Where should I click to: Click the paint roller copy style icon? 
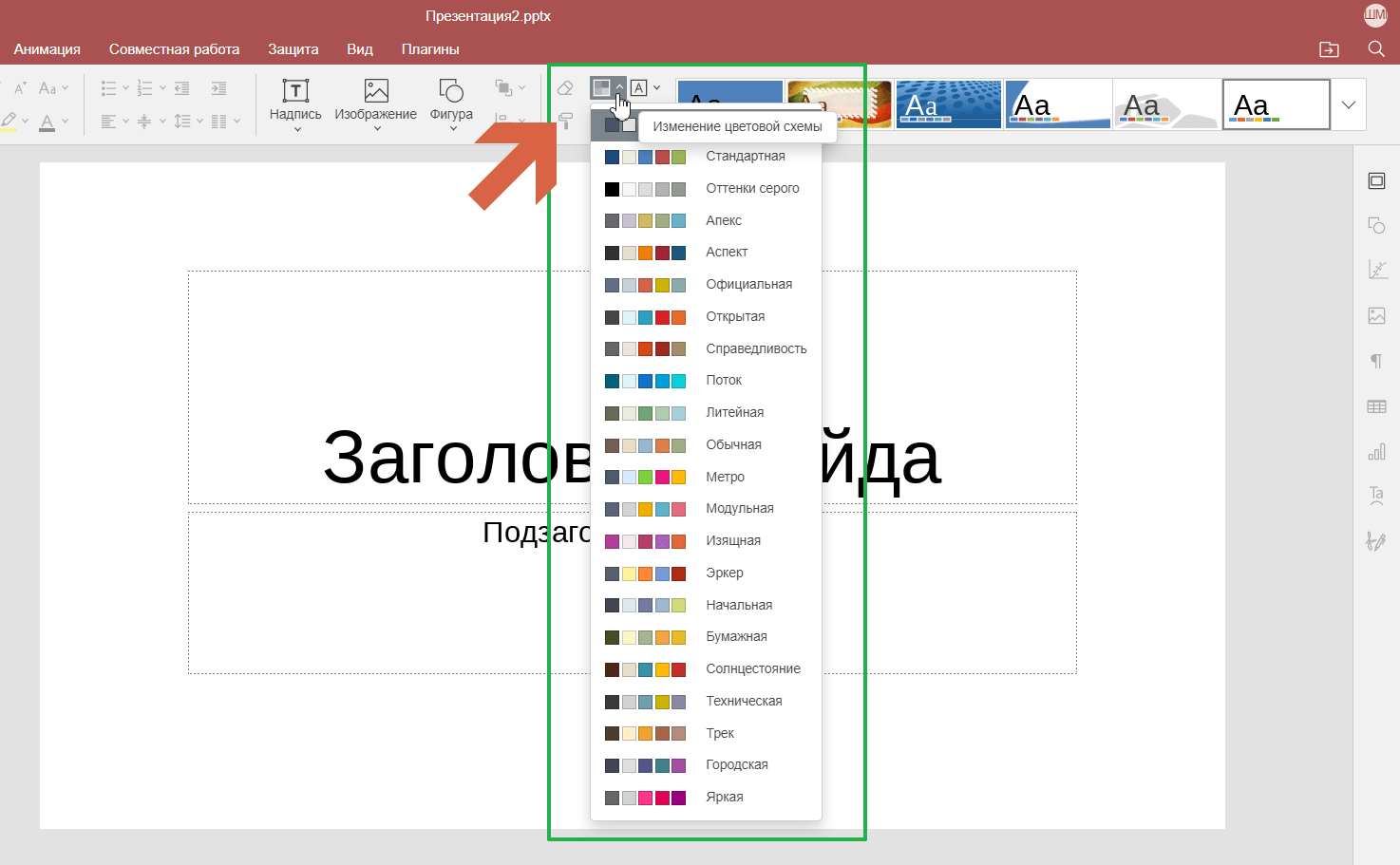coord(565,121)
